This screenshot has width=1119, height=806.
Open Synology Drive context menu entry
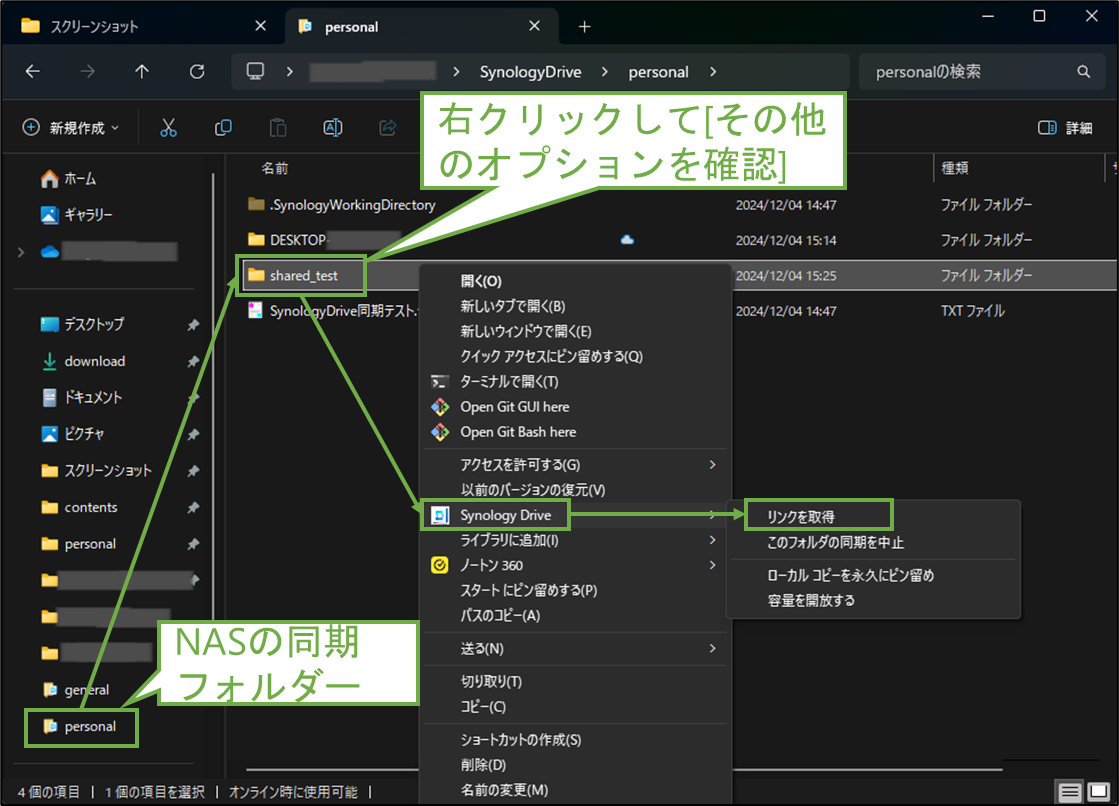(574, 515)
